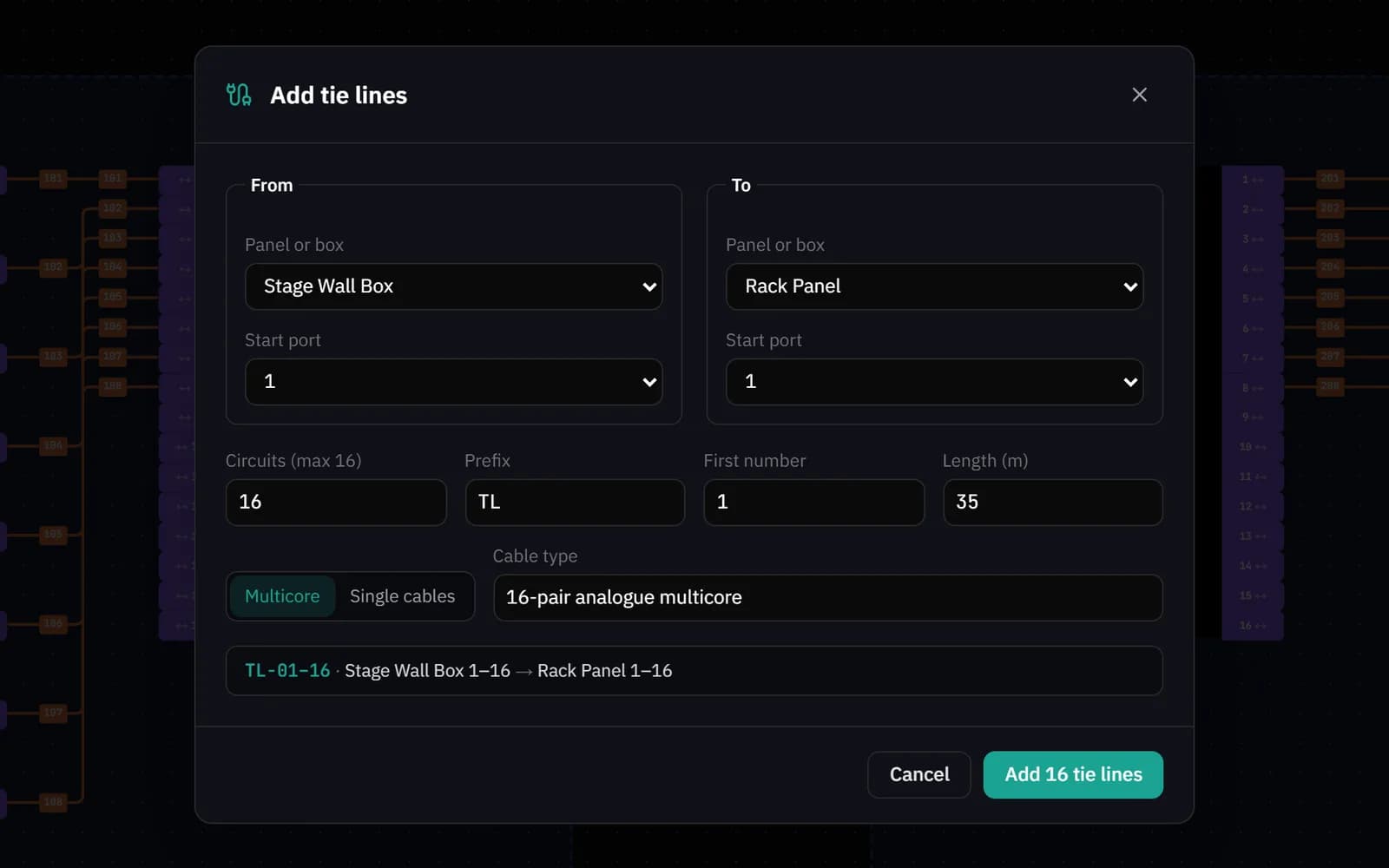Click the 'To' group label

point(741,185)
